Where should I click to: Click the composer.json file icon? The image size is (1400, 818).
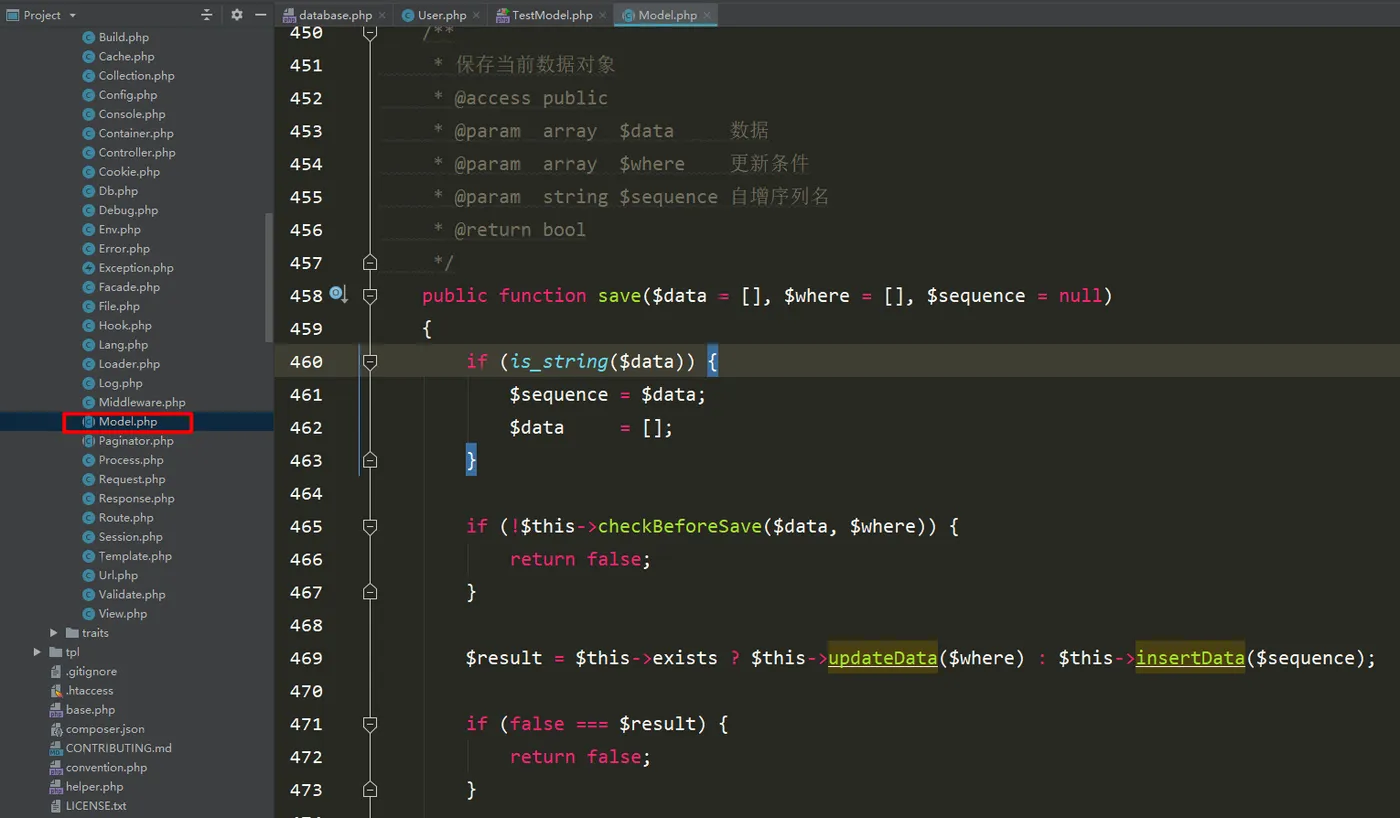pyautogui.click(x=56, y=729)
